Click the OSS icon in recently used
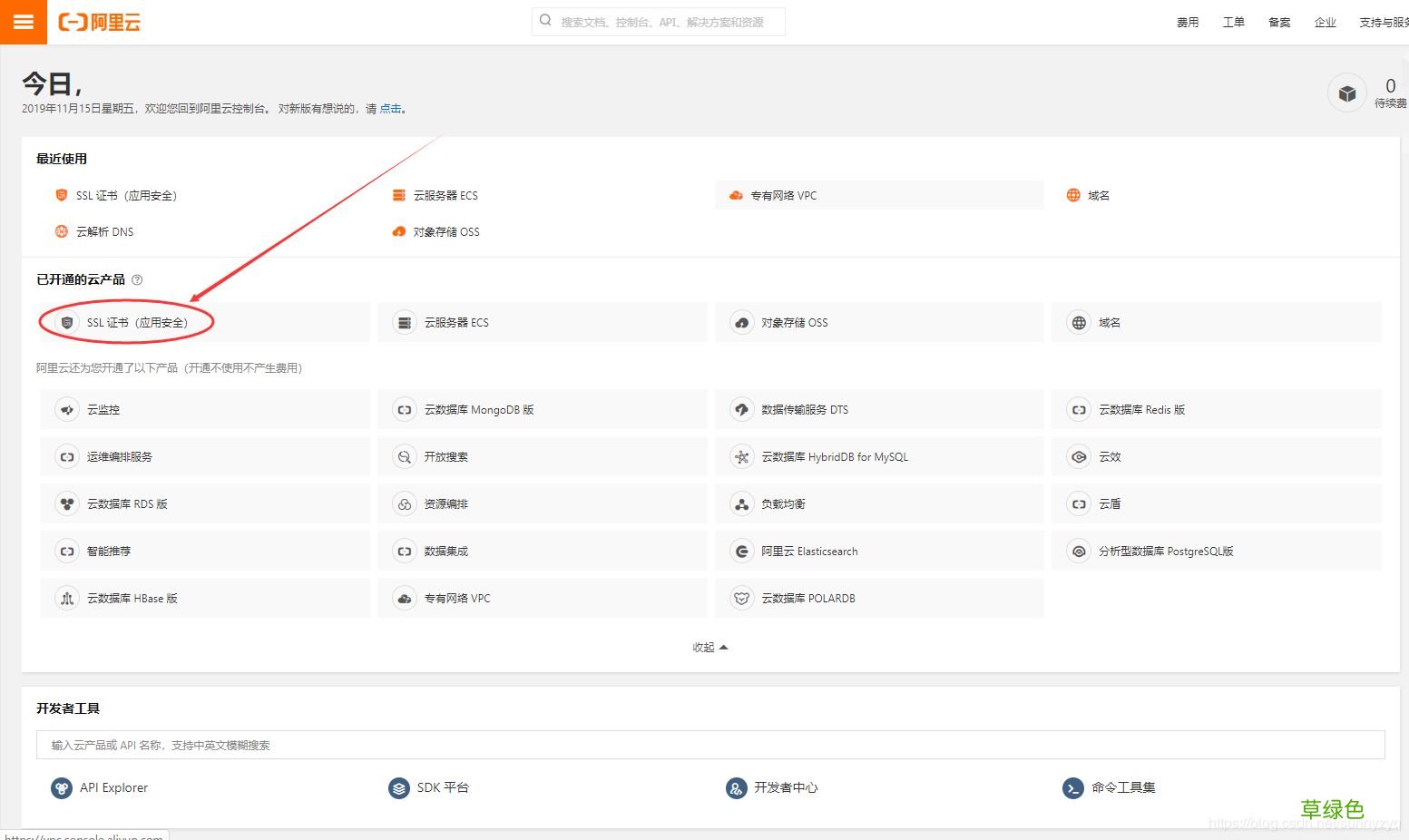The image size is (1409, 840). click(x=399, y=231)
